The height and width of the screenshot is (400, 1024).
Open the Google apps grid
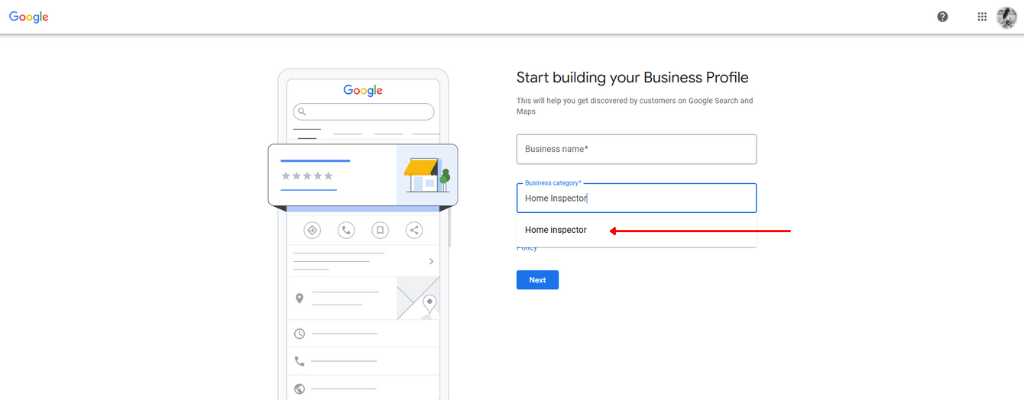click(982, 17)
